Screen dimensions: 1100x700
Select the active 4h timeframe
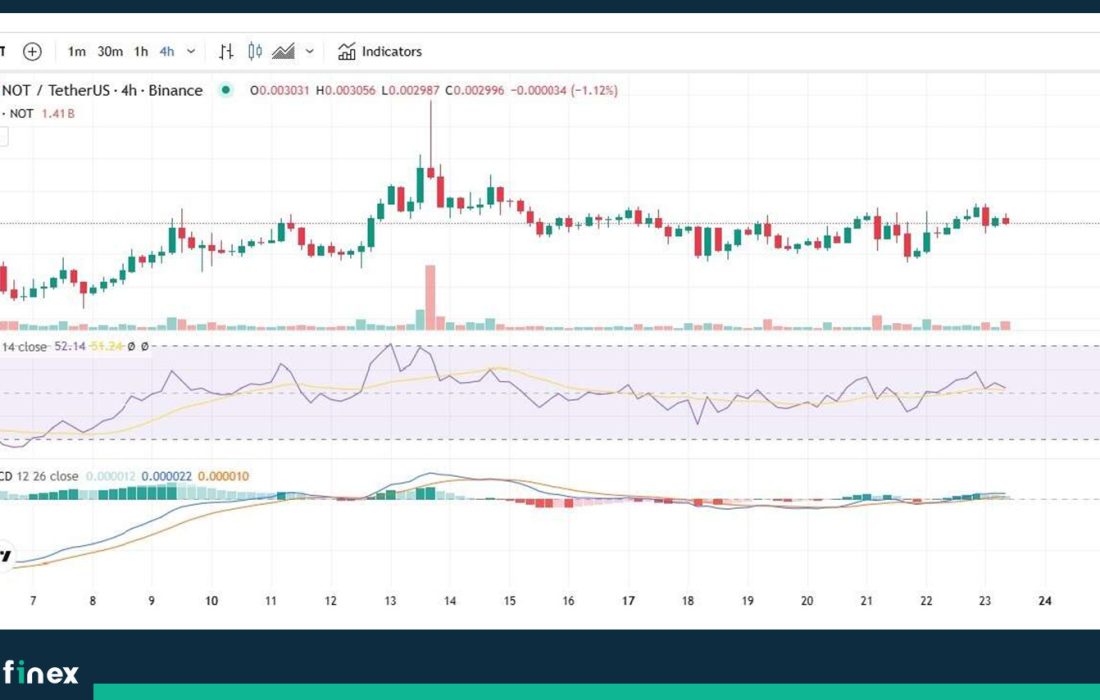(x=166, y=51)
